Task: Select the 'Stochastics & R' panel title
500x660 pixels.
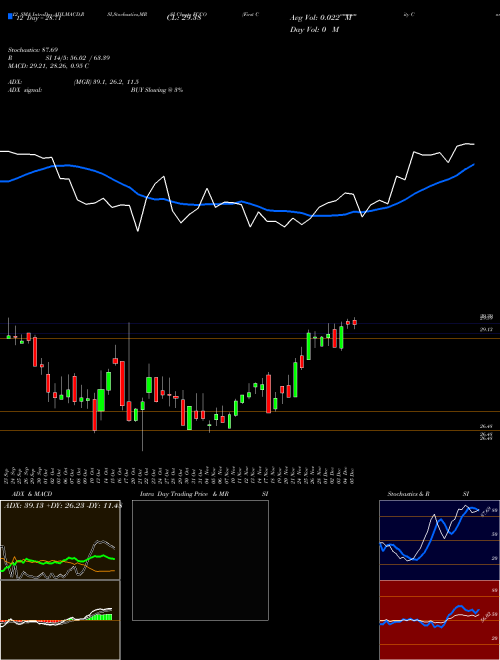Action: point(409,494)
